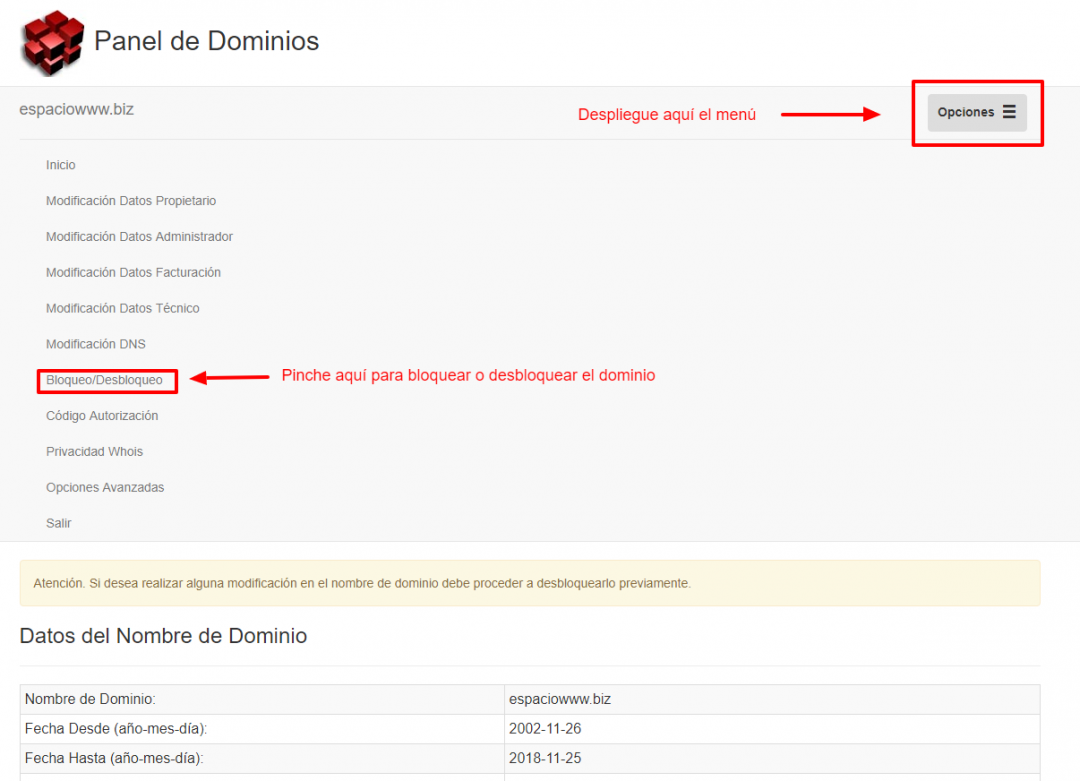
Task: Select Modificación Datos Propietario
Action: 131,201
